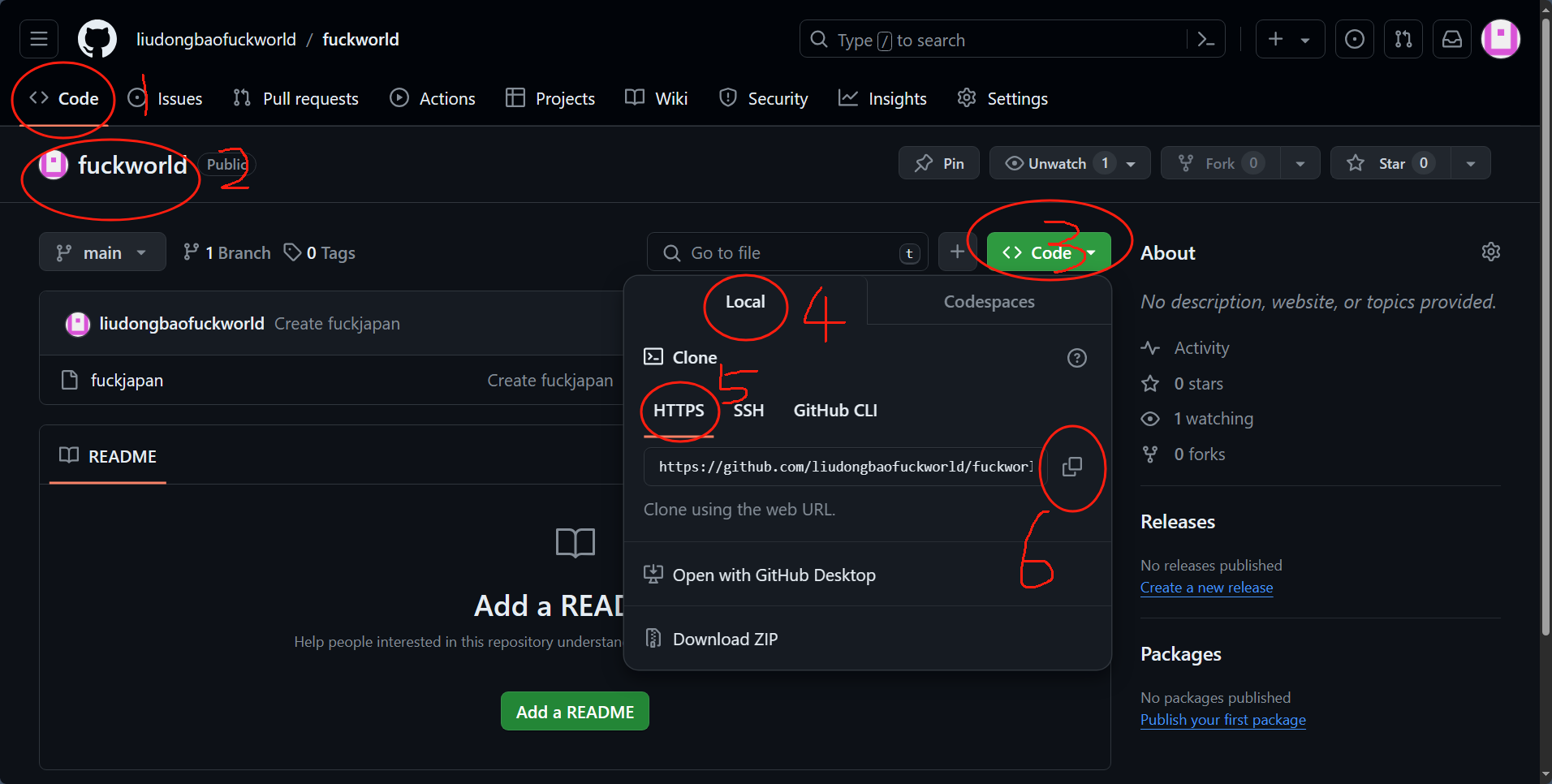The height and width of the screenshot is (784, 1552).
Task: Select the SSH clone option
Action: point(748,411)
